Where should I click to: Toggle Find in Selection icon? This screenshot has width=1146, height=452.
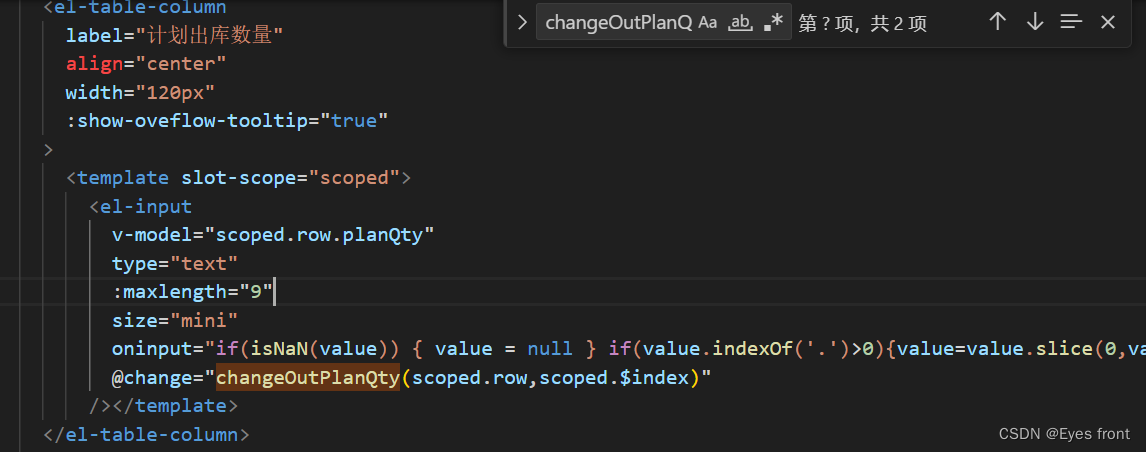(x=1071, y=22)
